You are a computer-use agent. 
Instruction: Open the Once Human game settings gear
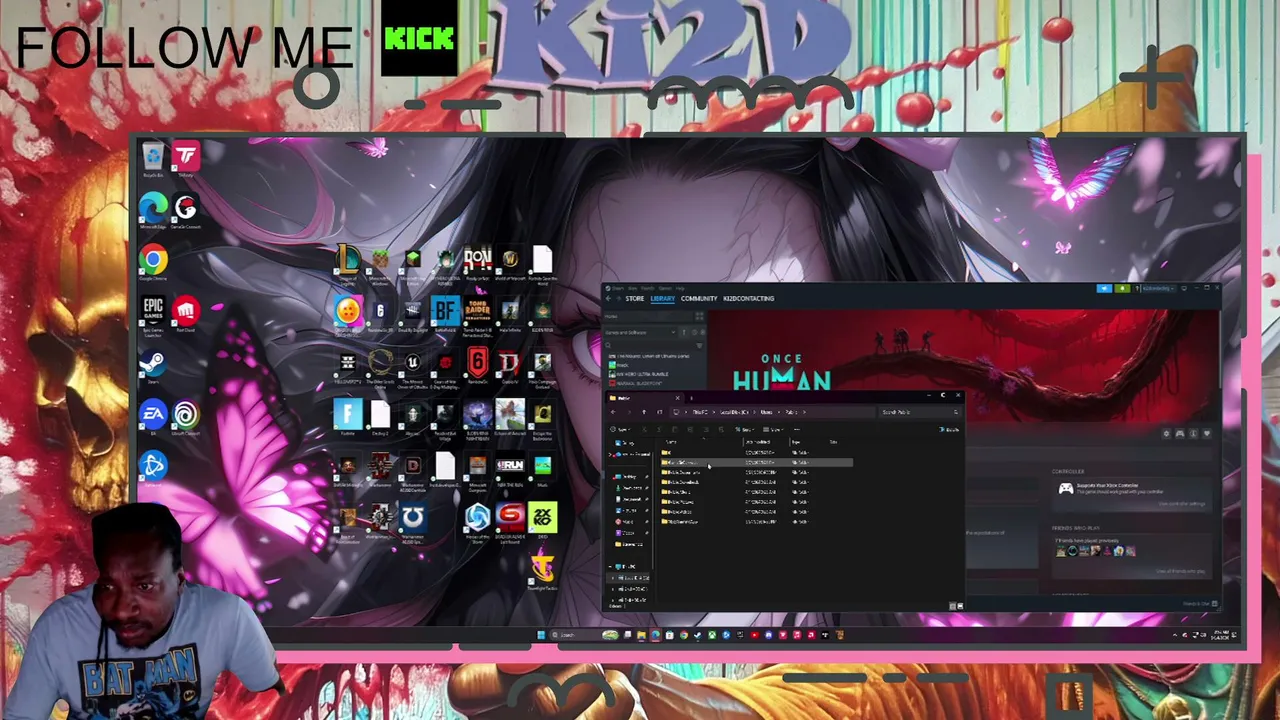[1166, 434]
